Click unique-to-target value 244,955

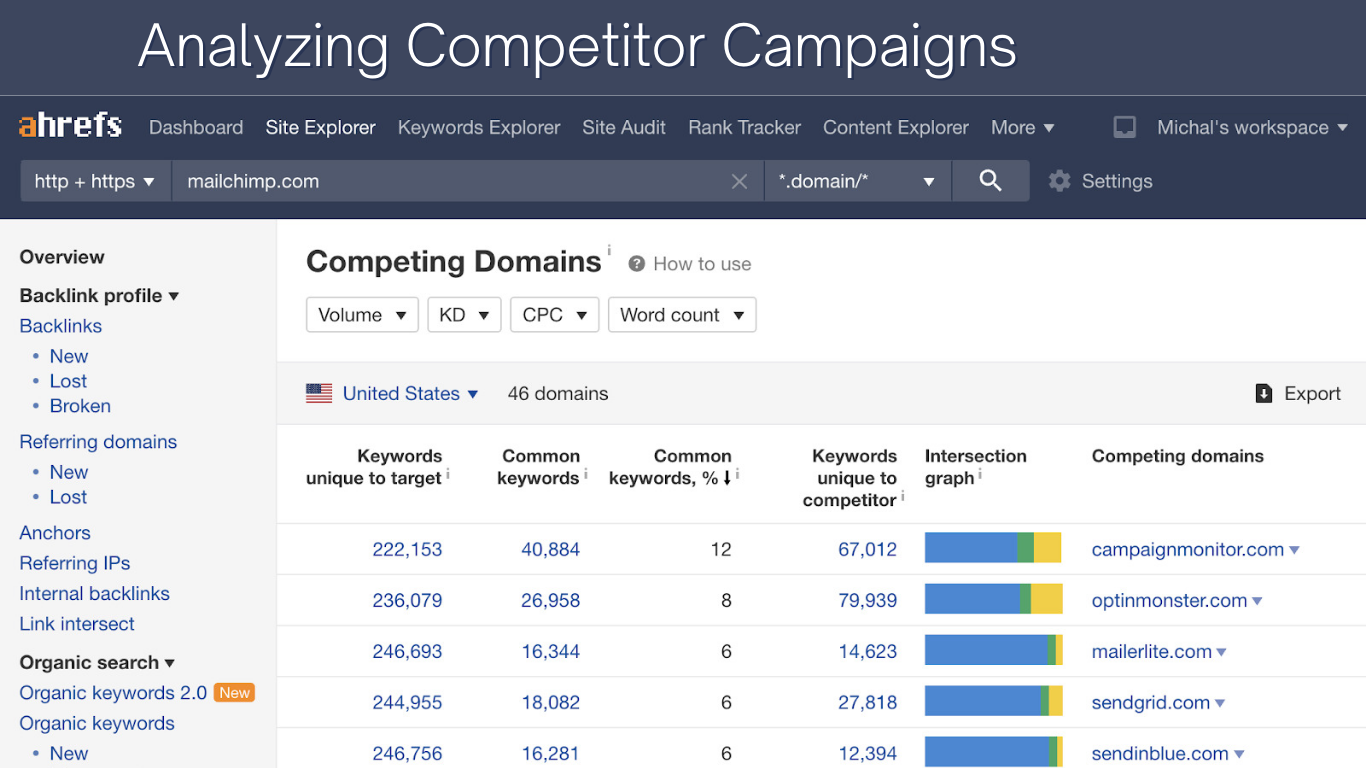click(407, 703)
